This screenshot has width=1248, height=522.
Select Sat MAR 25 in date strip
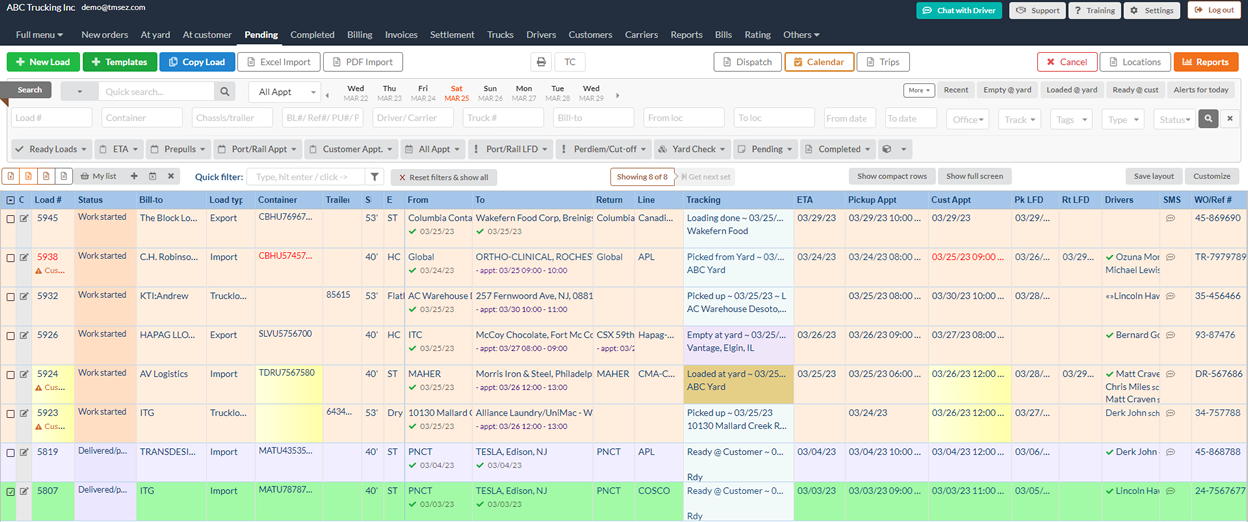(x=457, y=93)
